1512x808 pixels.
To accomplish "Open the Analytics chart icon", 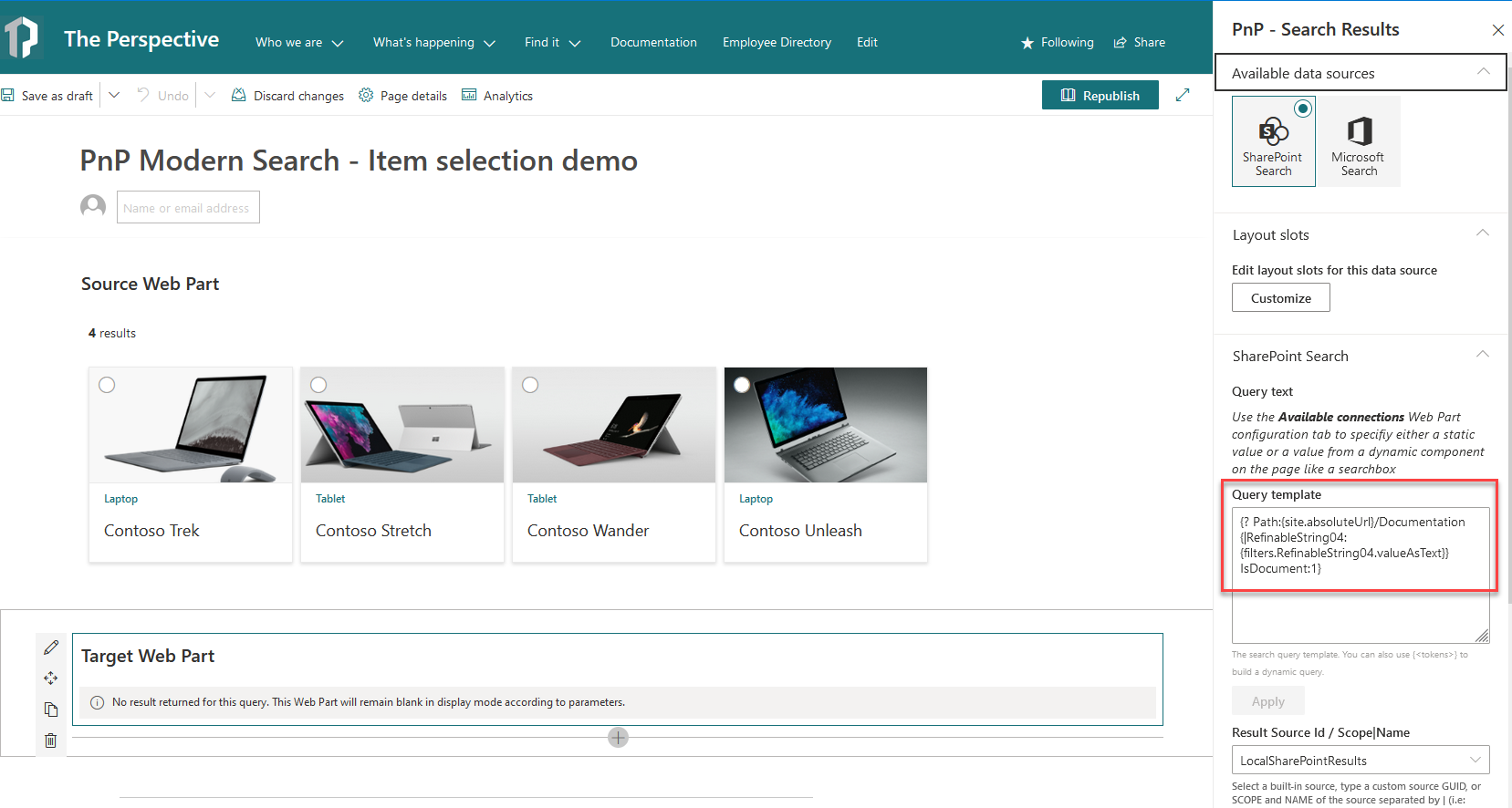I will [x=469, y=95].
